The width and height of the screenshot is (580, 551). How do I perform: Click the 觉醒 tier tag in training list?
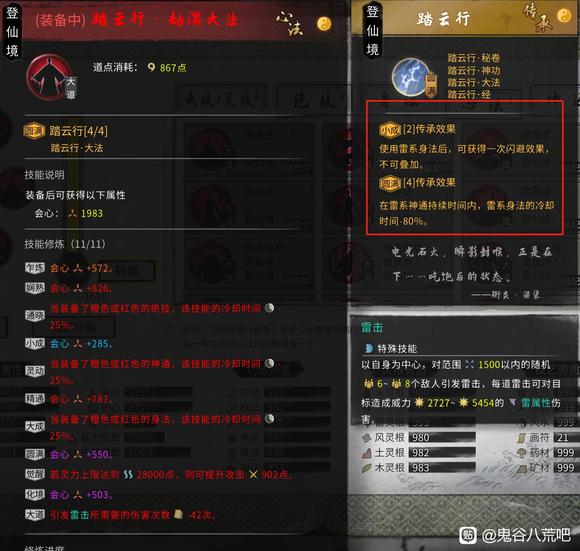[x=35, y=474]
